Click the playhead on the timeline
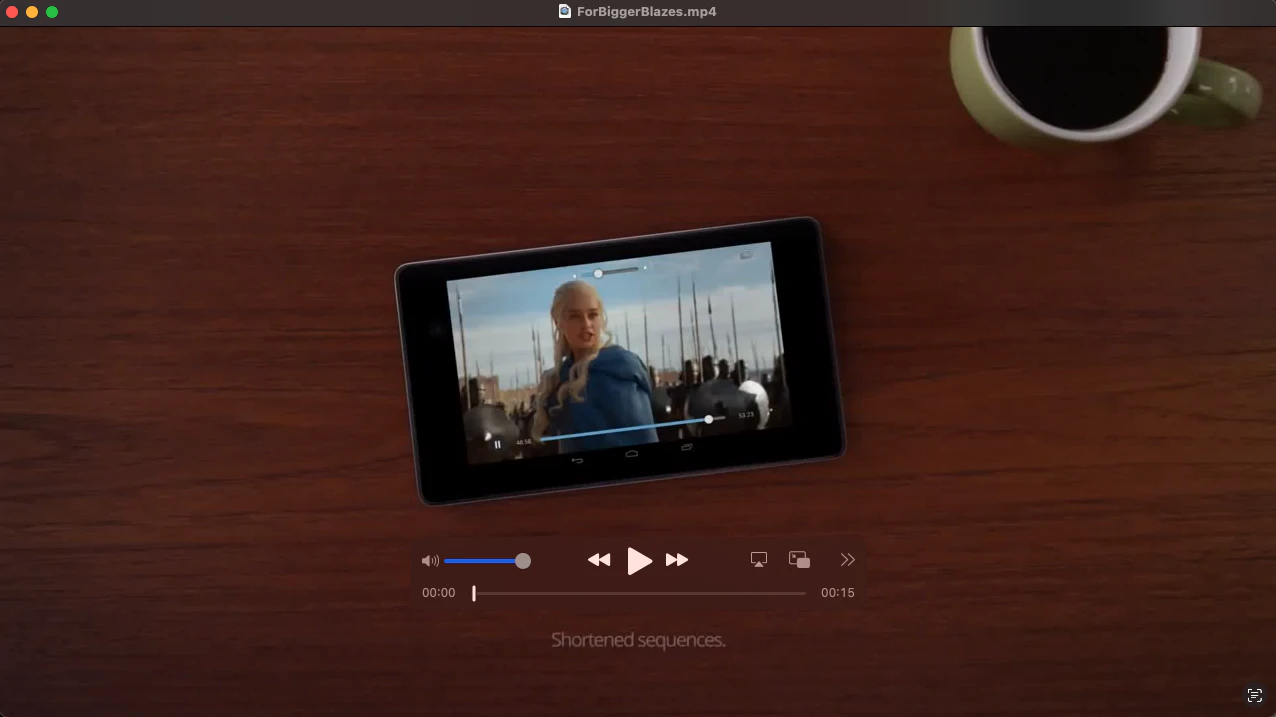The width and height of the screenshot is (1276, 717). coord(474,593)
